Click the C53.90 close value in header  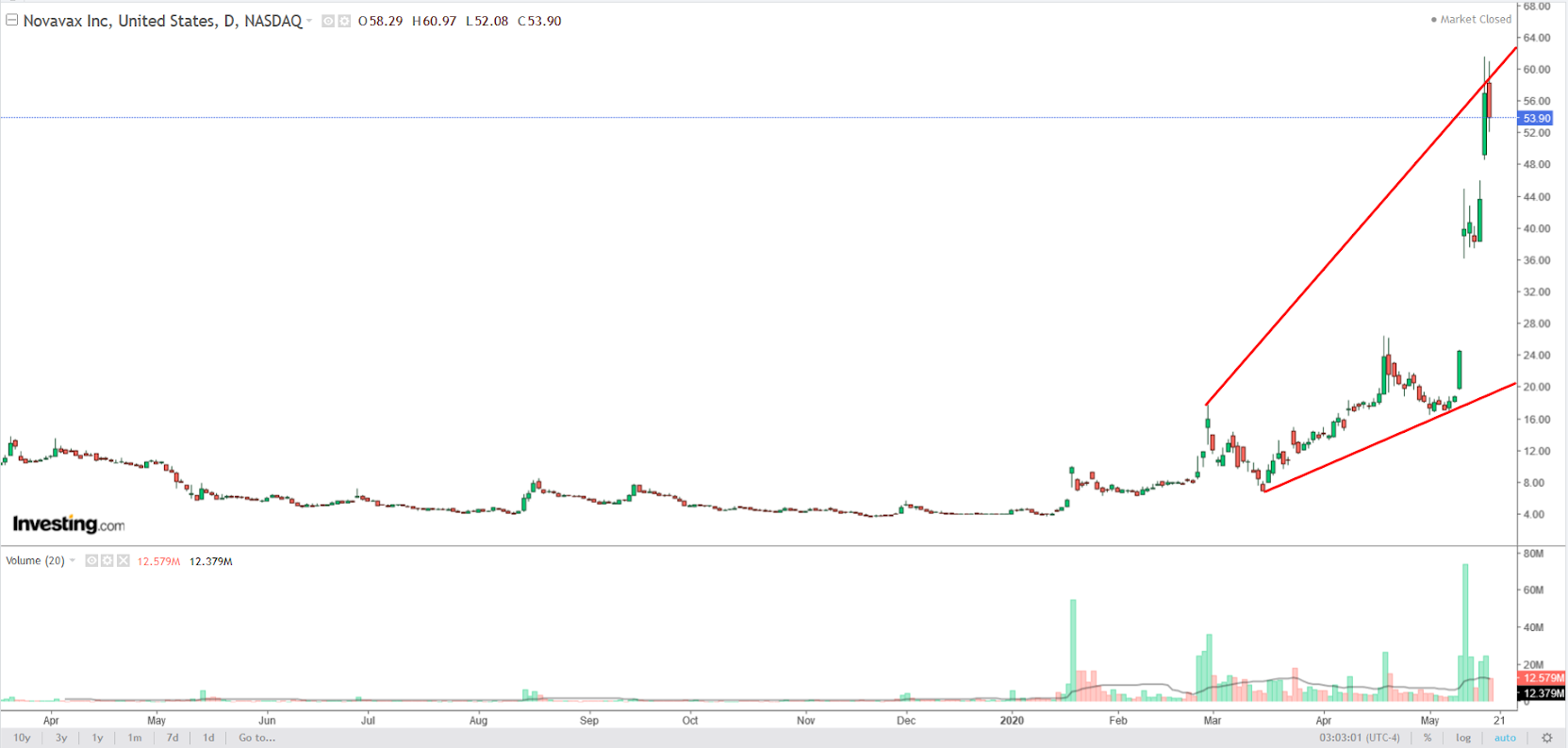(x=539, y=21)
